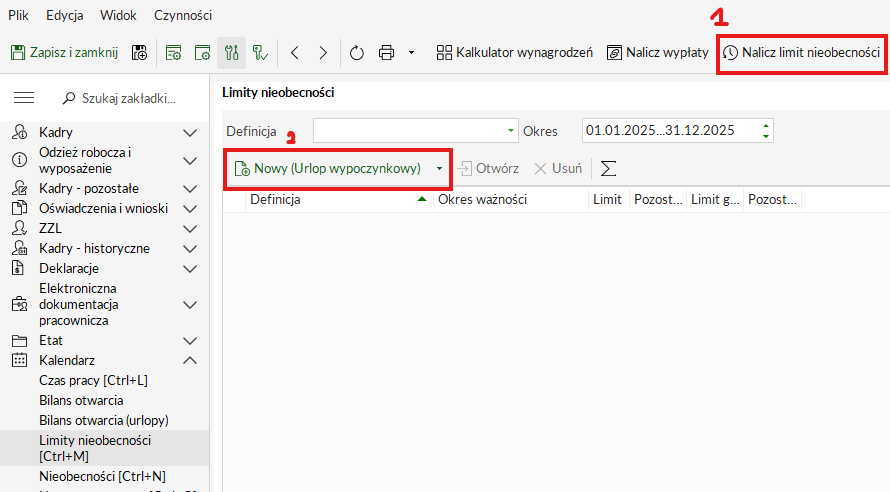Go to next record with right arrow
The width and height of the screenshot is (890, 492).
pos(323,52)
